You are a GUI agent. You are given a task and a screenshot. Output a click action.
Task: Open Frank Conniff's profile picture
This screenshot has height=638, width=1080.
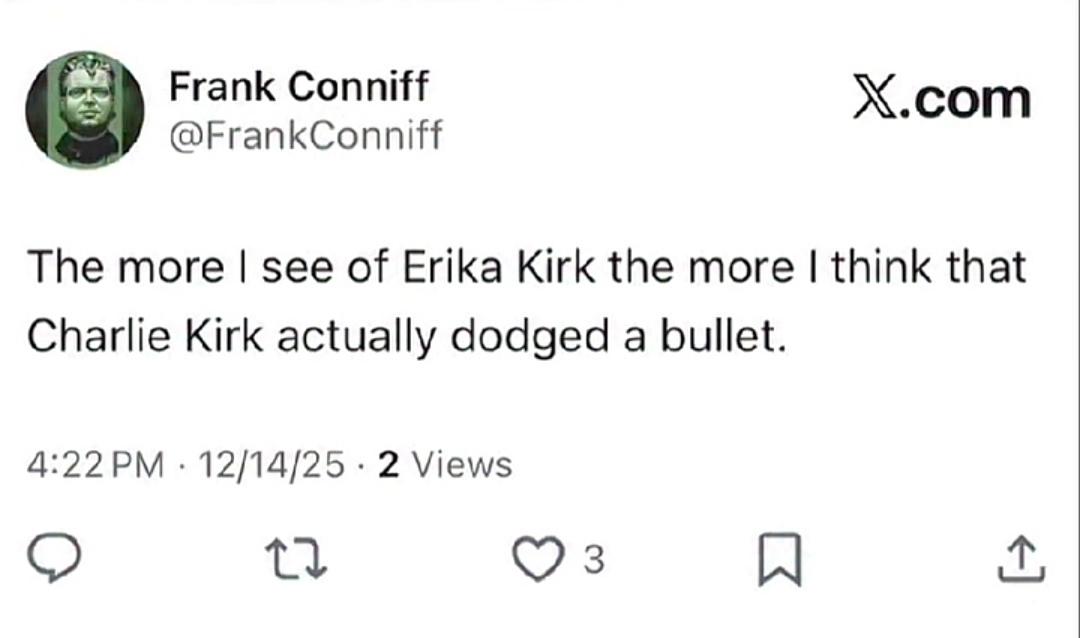(x=85, y=109)
